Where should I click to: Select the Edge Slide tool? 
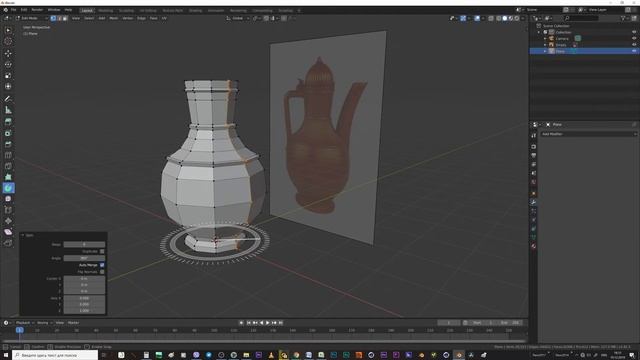pos(8,210)
